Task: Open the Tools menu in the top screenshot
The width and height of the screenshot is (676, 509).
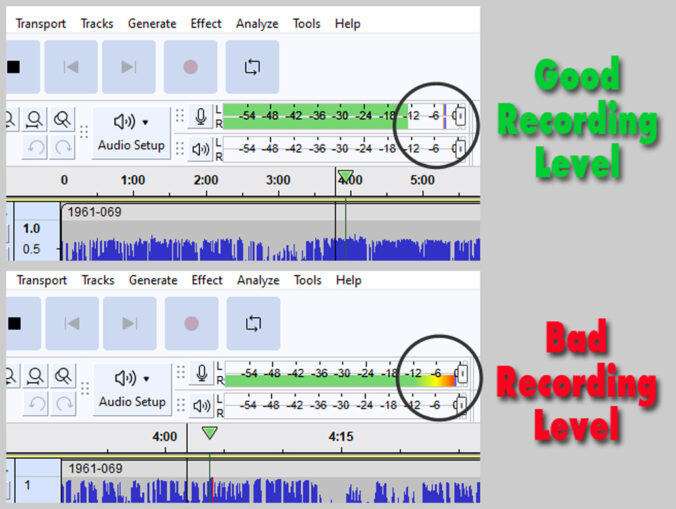Action: click(307, 23)
